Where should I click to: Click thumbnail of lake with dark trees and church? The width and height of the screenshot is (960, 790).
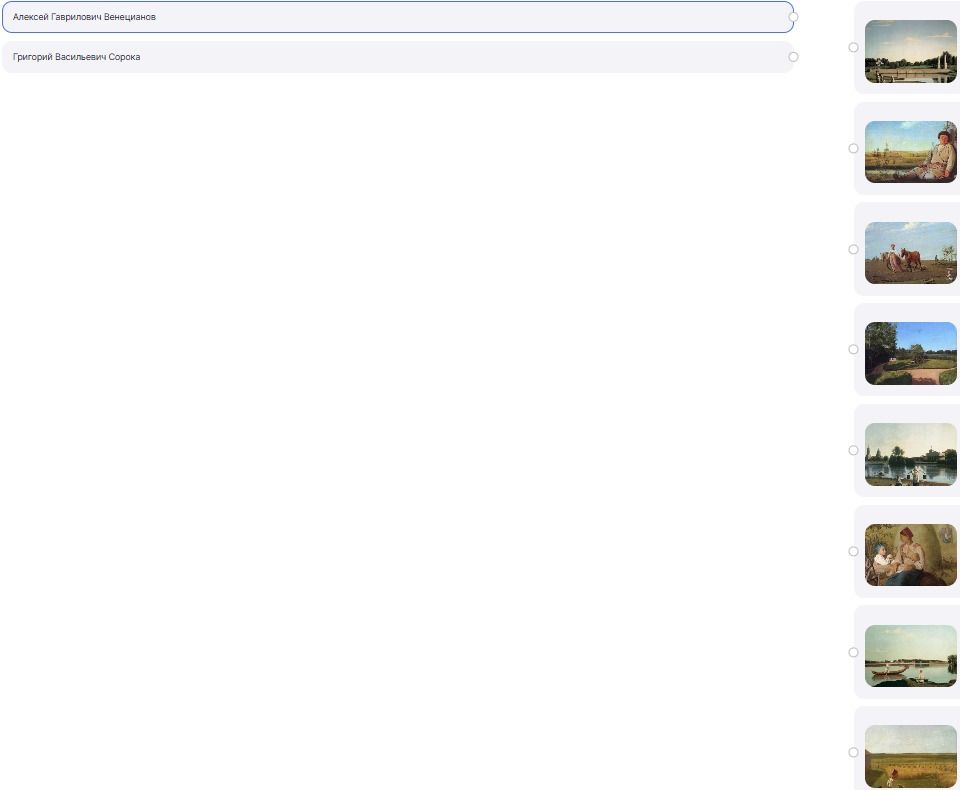click(x=910, y=454)
